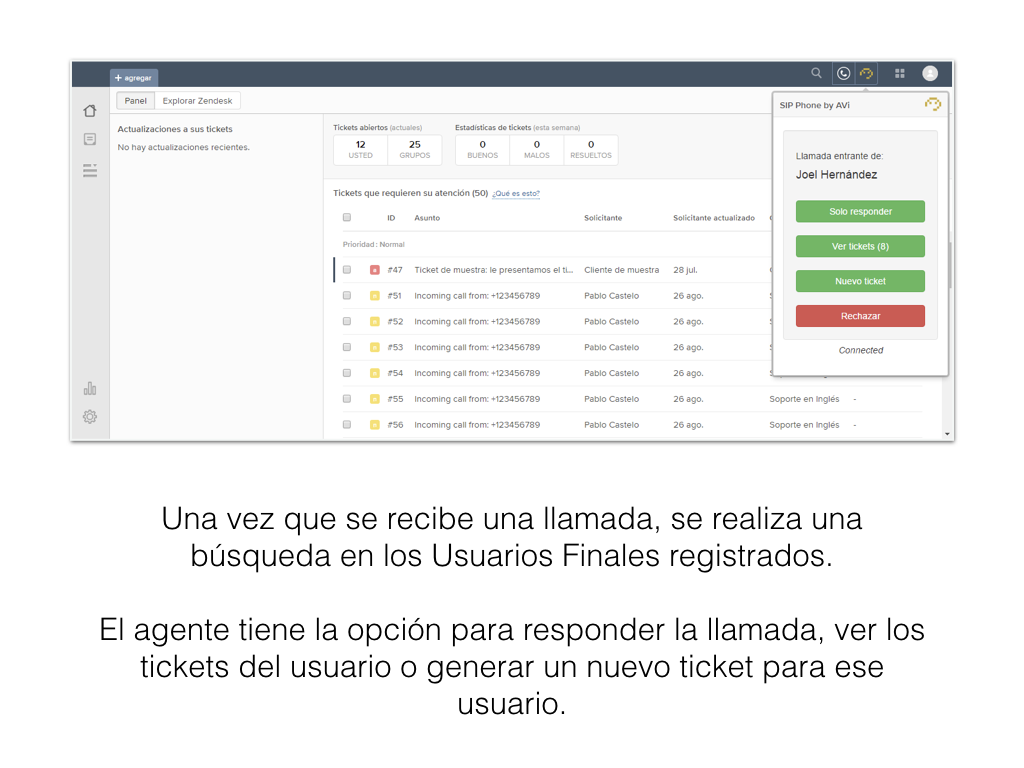The image size is (1024, 768).
Task: Open the phone call icon in top bar
Action: click(x=843, y=73)
